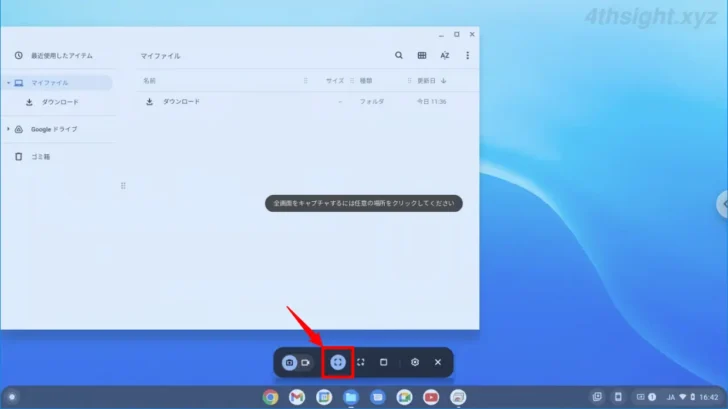Open notification count indicator in tray

(x=652, y=397)
